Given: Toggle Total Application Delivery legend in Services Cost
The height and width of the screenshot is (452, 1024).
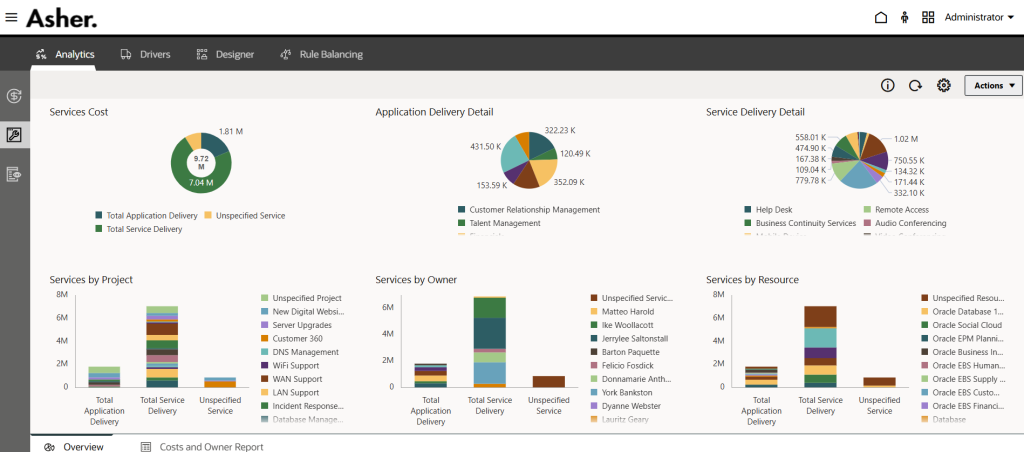Looking at the screenshot, I should coord(151,216).
